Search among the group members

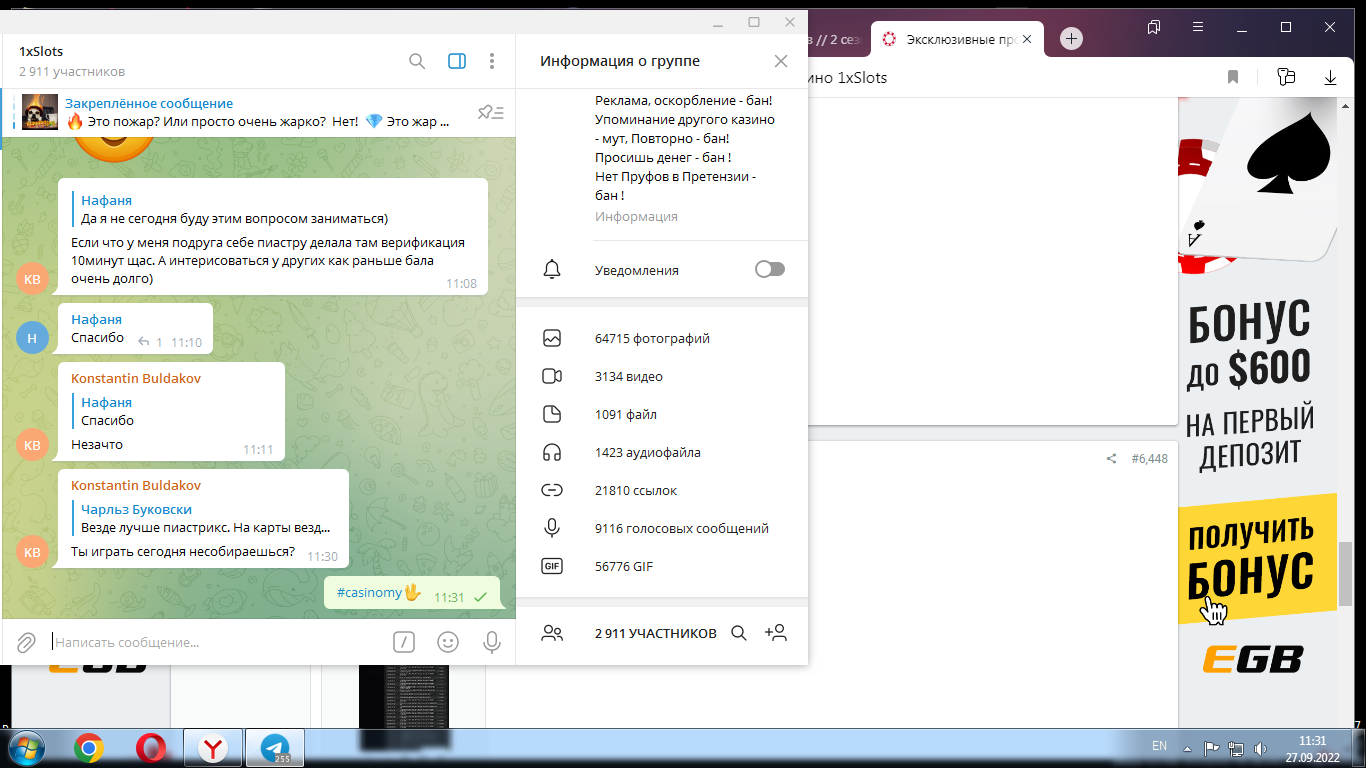pos(739,633)
